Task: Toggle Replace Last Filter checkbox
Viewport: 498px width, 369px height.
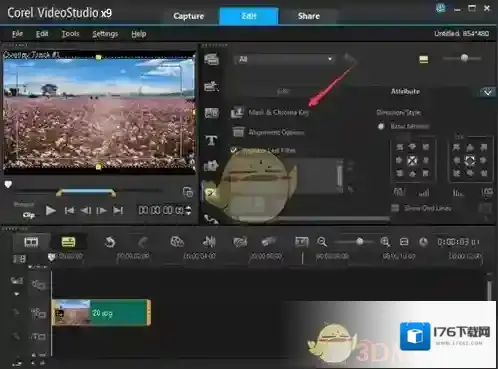Action: (x=234, y=150)
